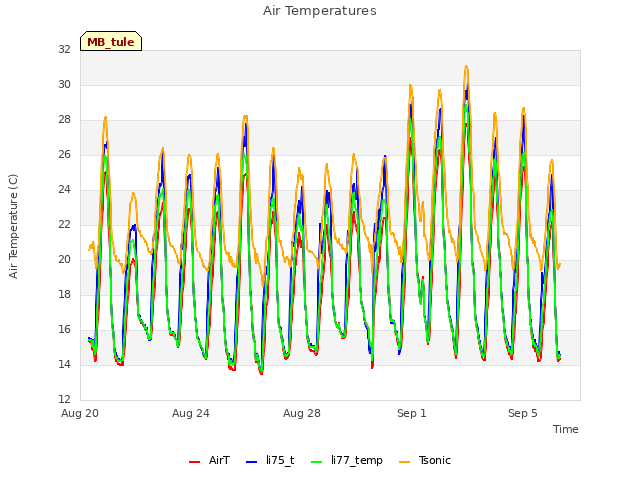640x480 pixels.
Task: Click the Sep 5 x-axis tick label
Action: [523, 413]
